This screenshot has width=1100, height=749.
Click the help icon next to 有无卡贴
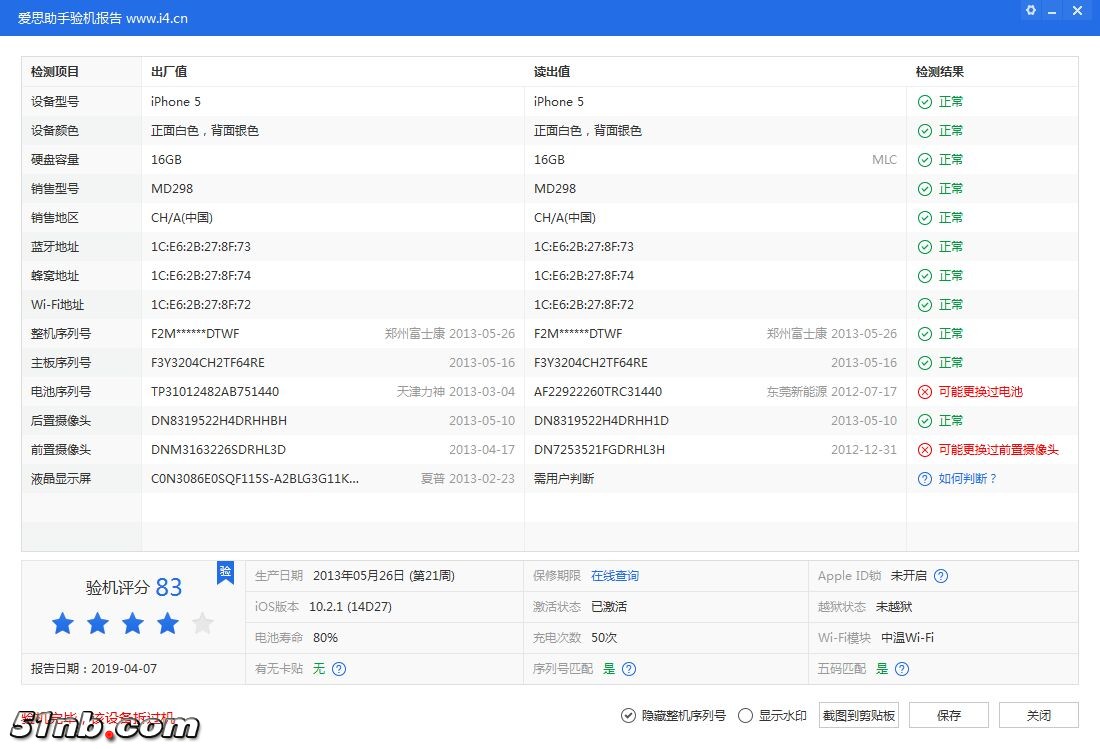(338, 669)
